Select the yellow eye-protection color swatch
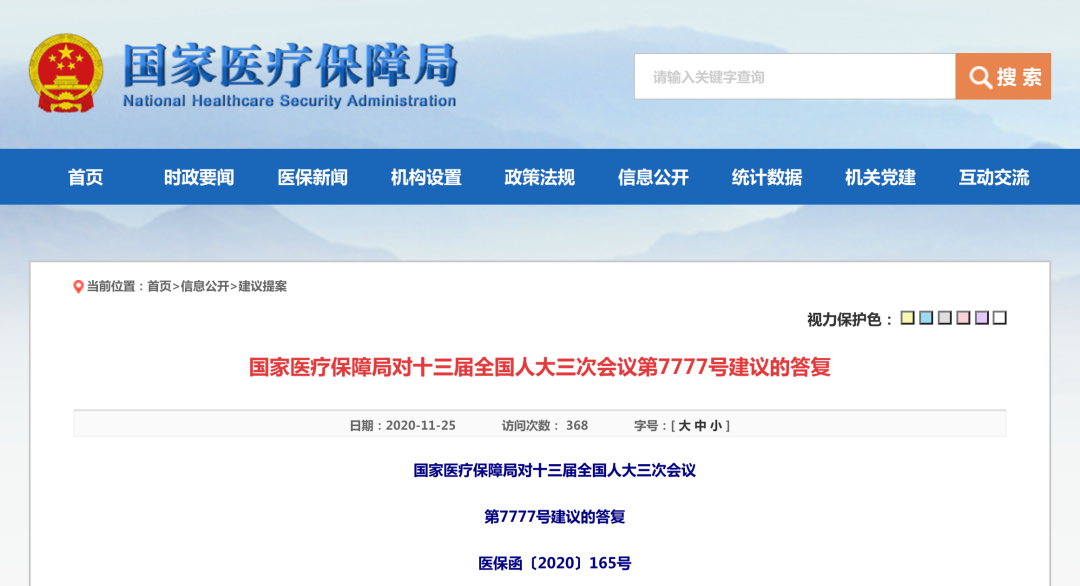This screenshot has width=1080, height=586. [x=907, y=318]
